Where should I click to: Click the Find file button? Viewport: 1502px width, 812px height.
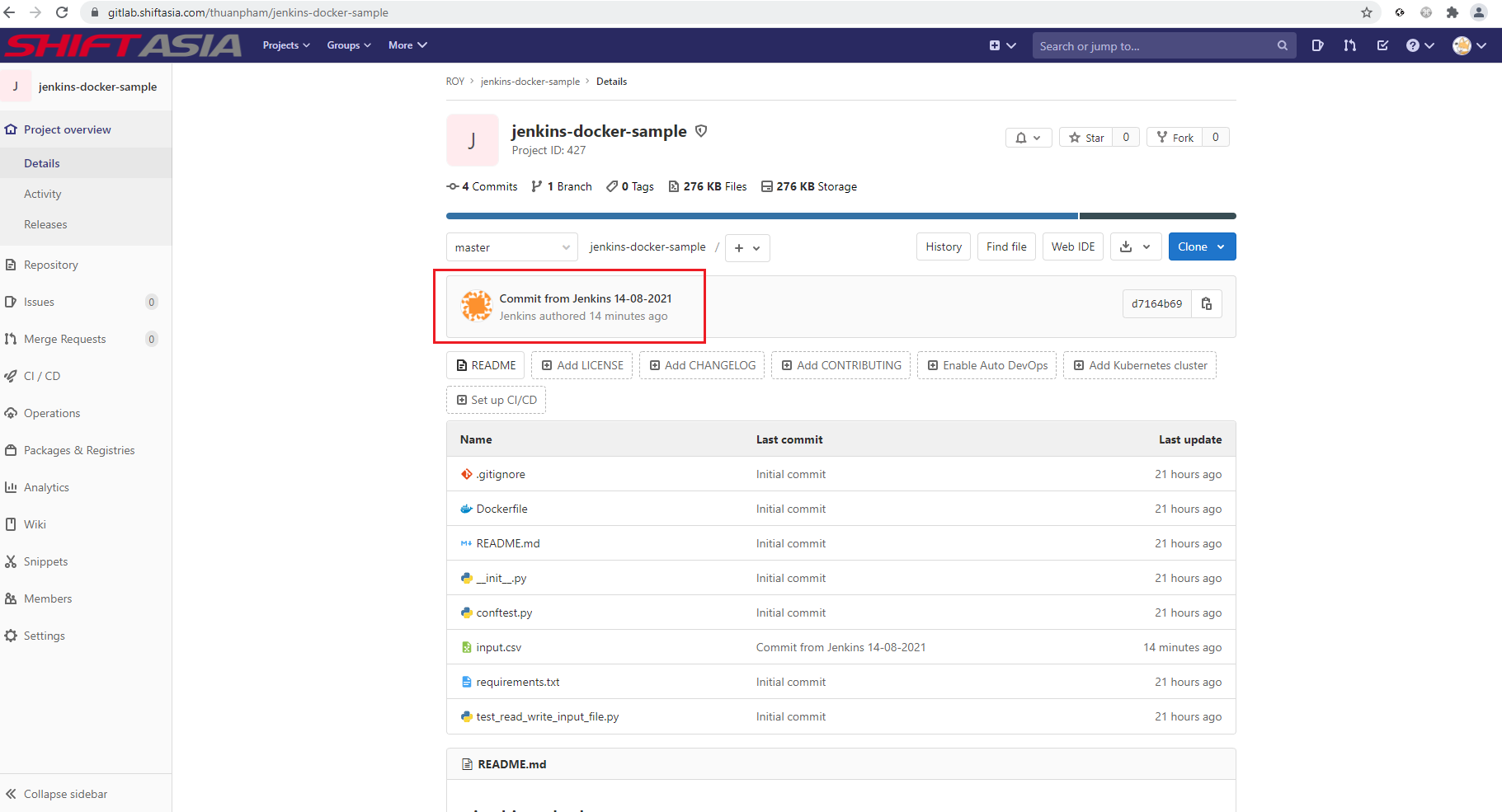click(1006, 246)
